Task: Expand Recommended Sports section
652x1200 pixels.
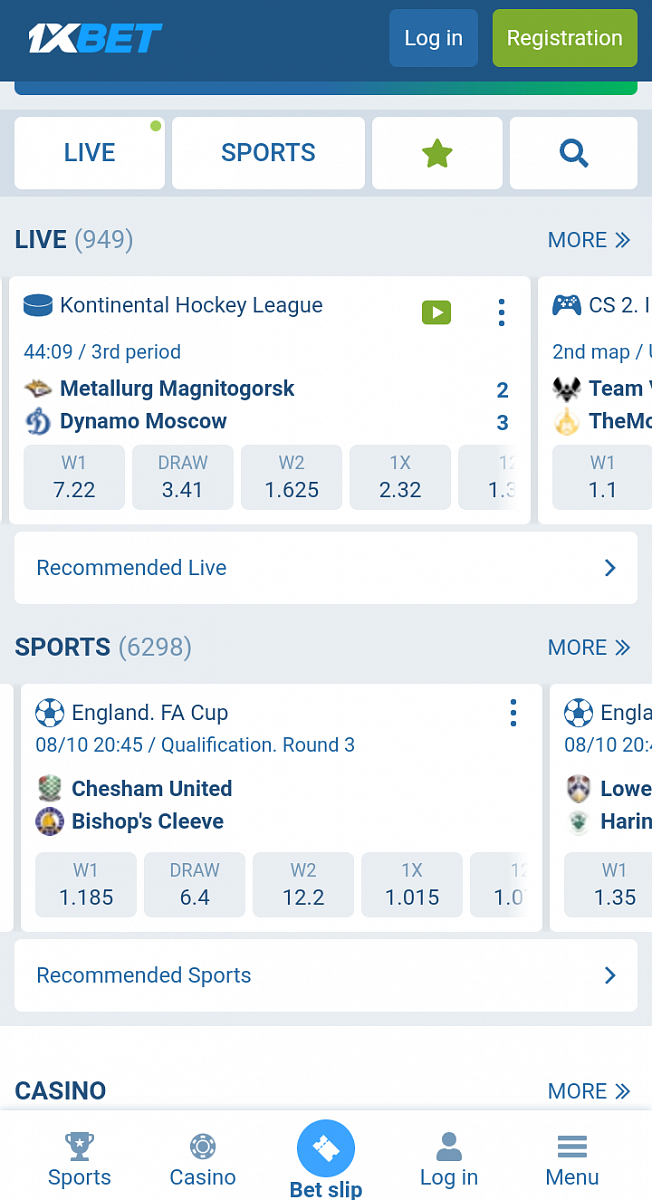Action: click(326, 975)
